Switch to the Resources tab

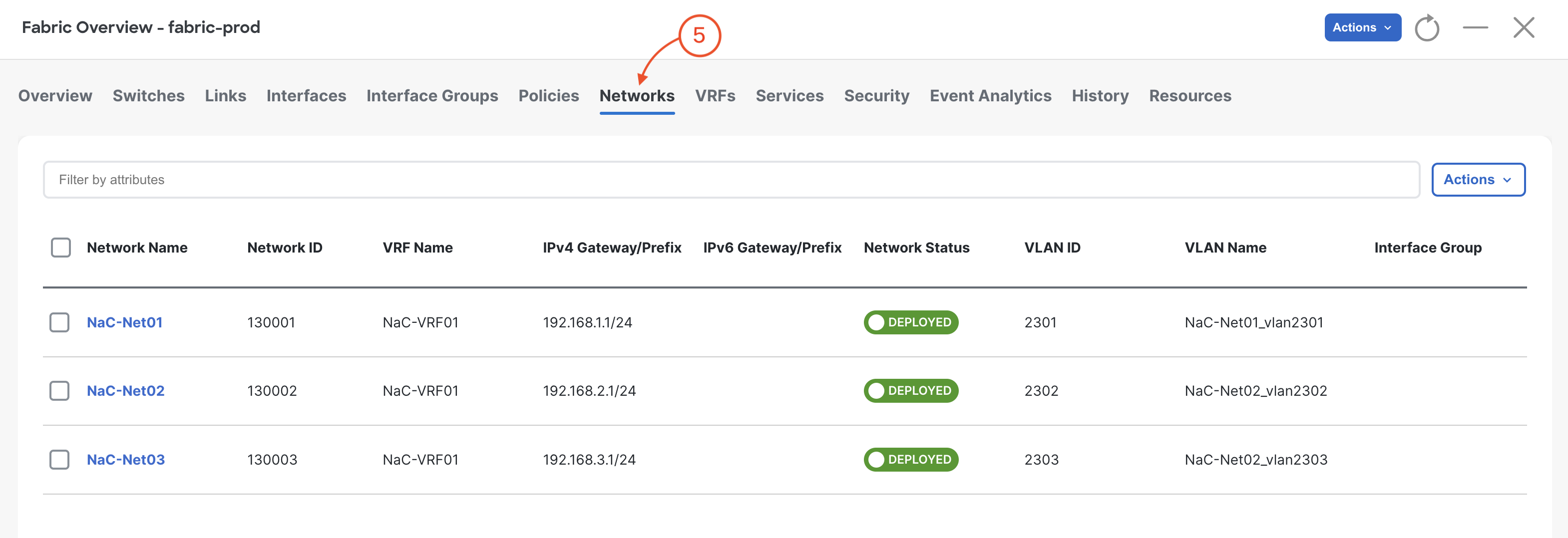pos(1190,95)
